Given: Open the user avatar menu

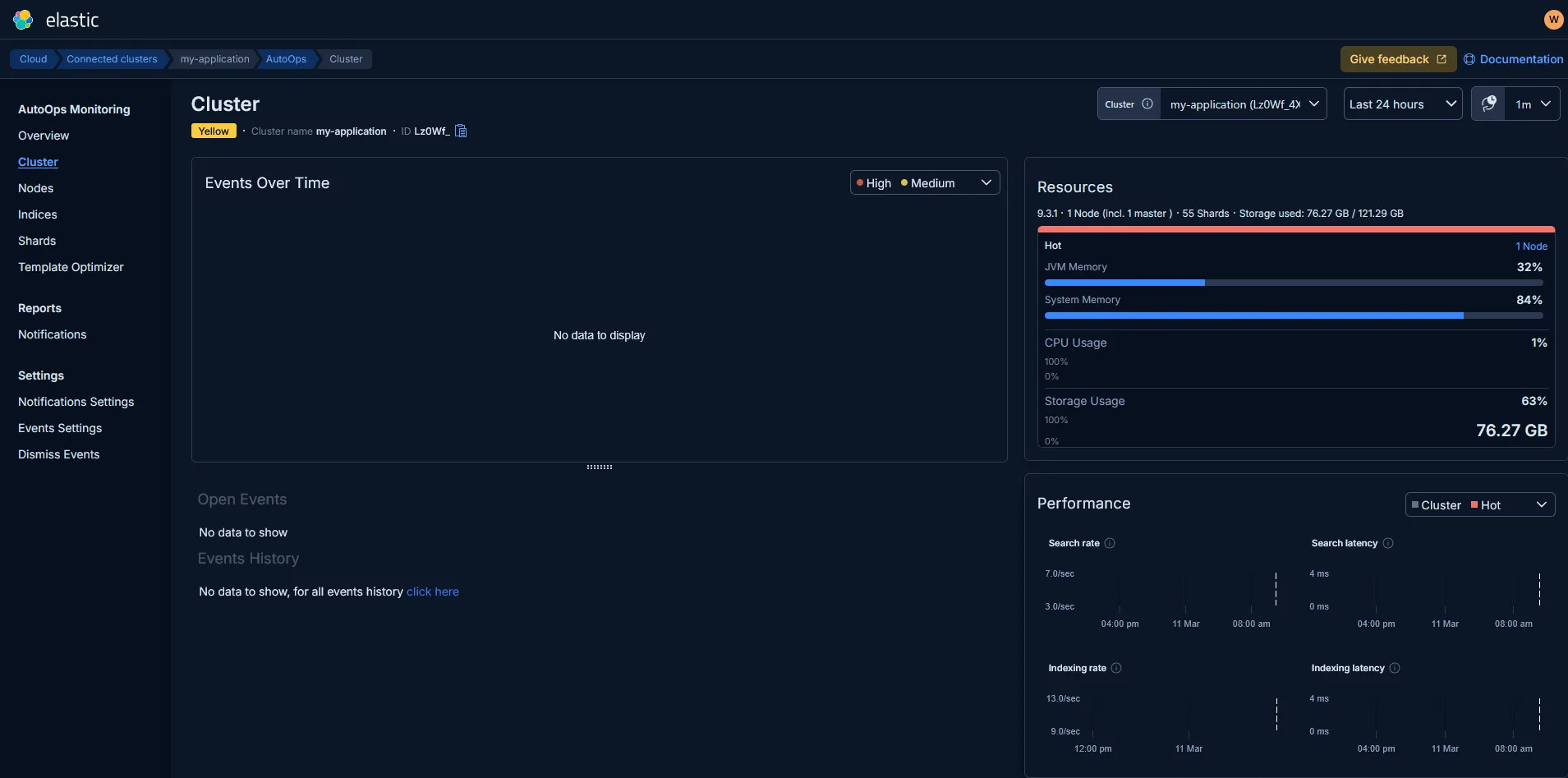Looking at the screenshot, I should pos(1552,20).
